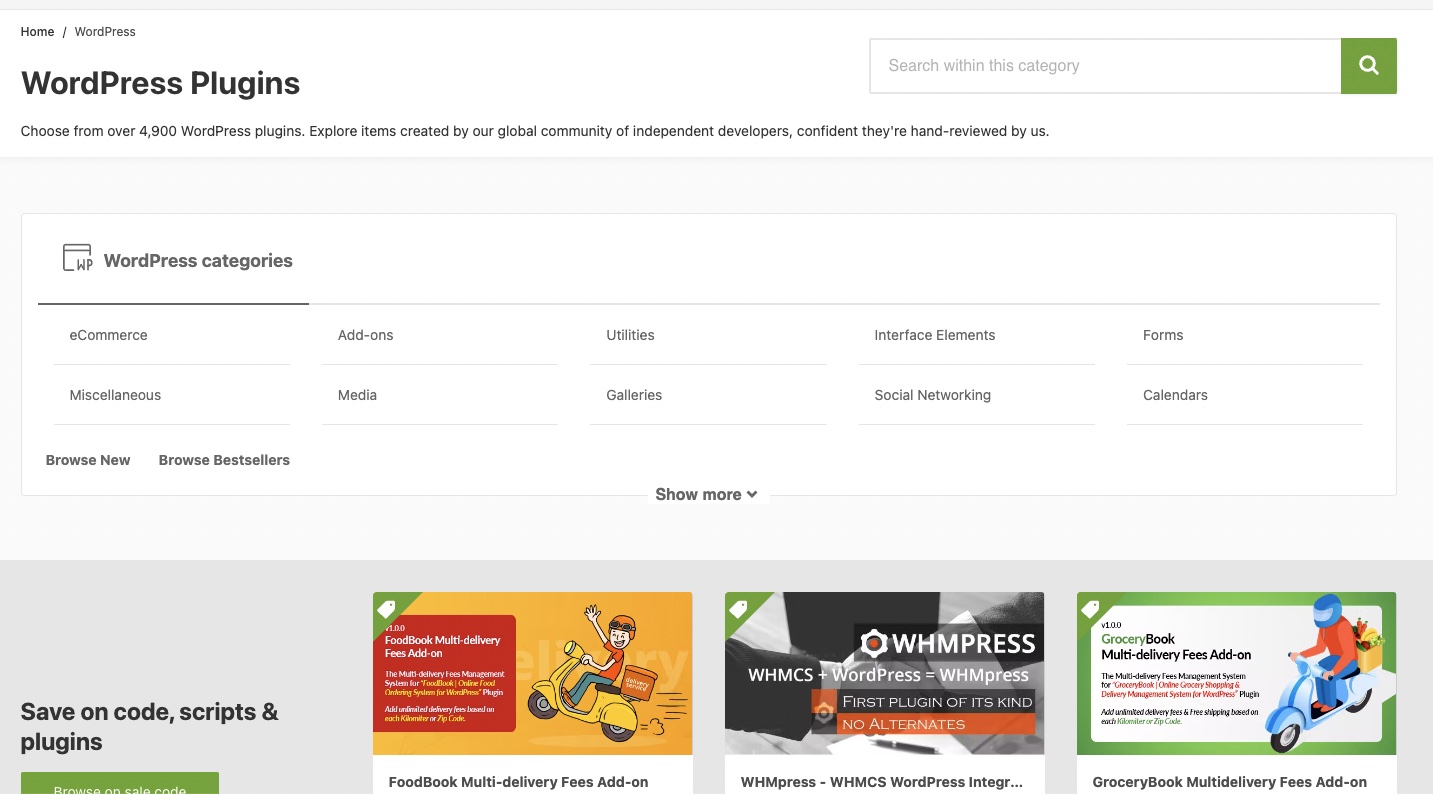Click Browse on sale code button

pos(120,784)
